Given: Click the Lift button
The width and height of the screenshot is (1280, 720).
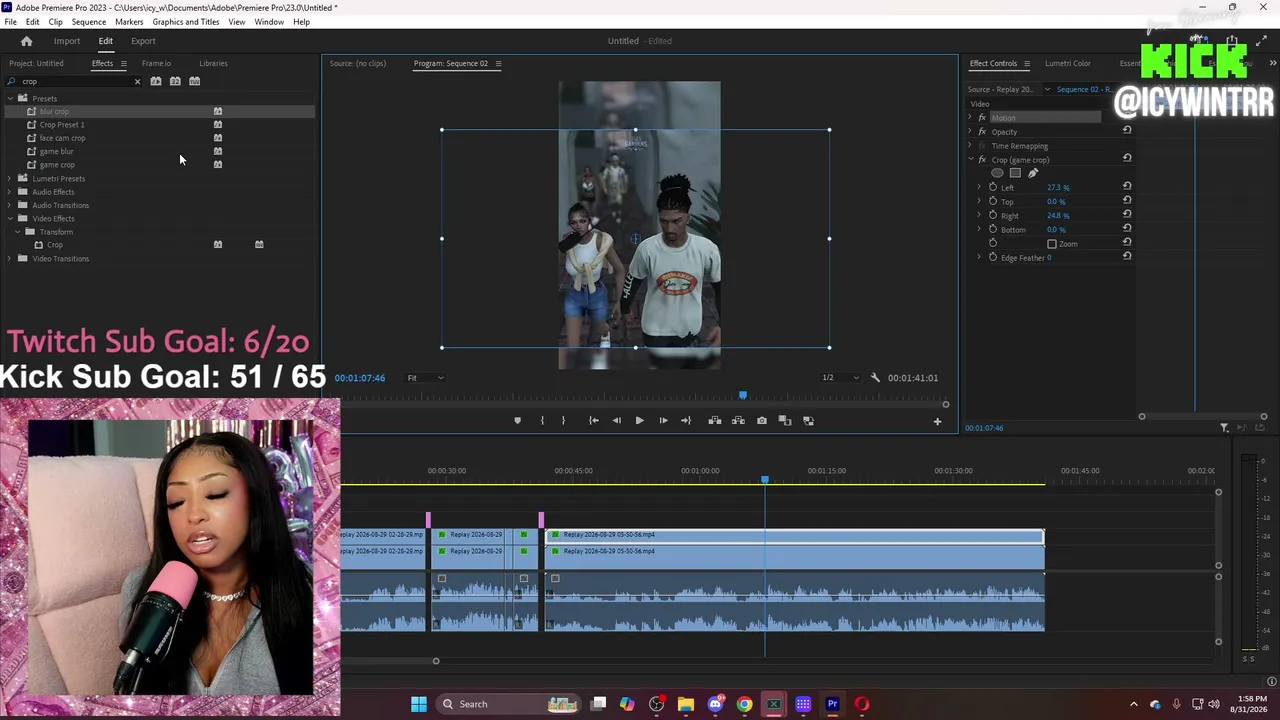Looking at the screenshot, I should coord(715,421).
